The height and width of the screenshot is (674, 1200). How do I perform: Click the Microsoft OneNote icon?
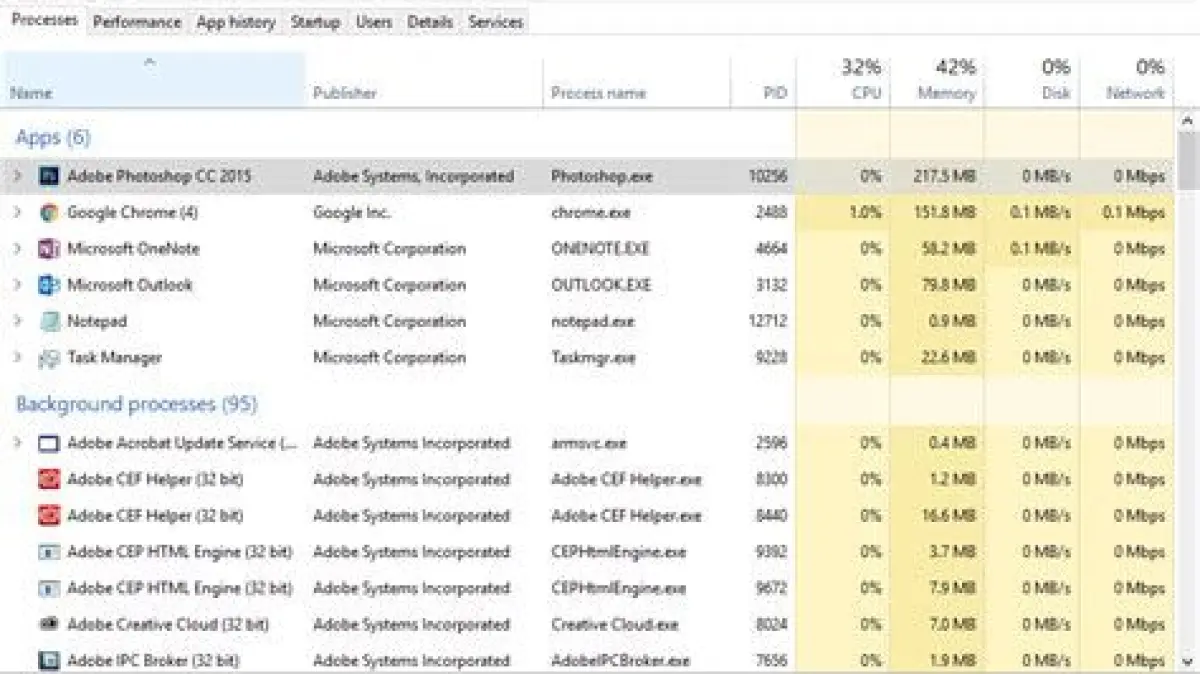click(49, 249)
